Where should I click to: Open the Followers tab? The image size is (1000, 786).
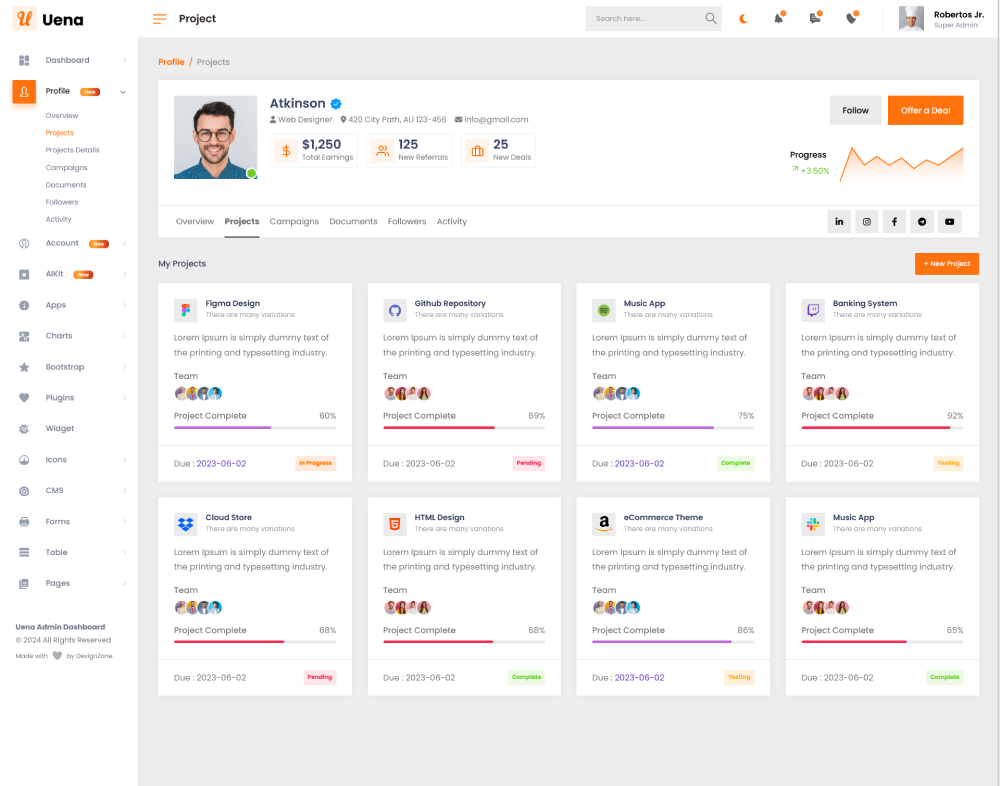click(x=407, y=222)
